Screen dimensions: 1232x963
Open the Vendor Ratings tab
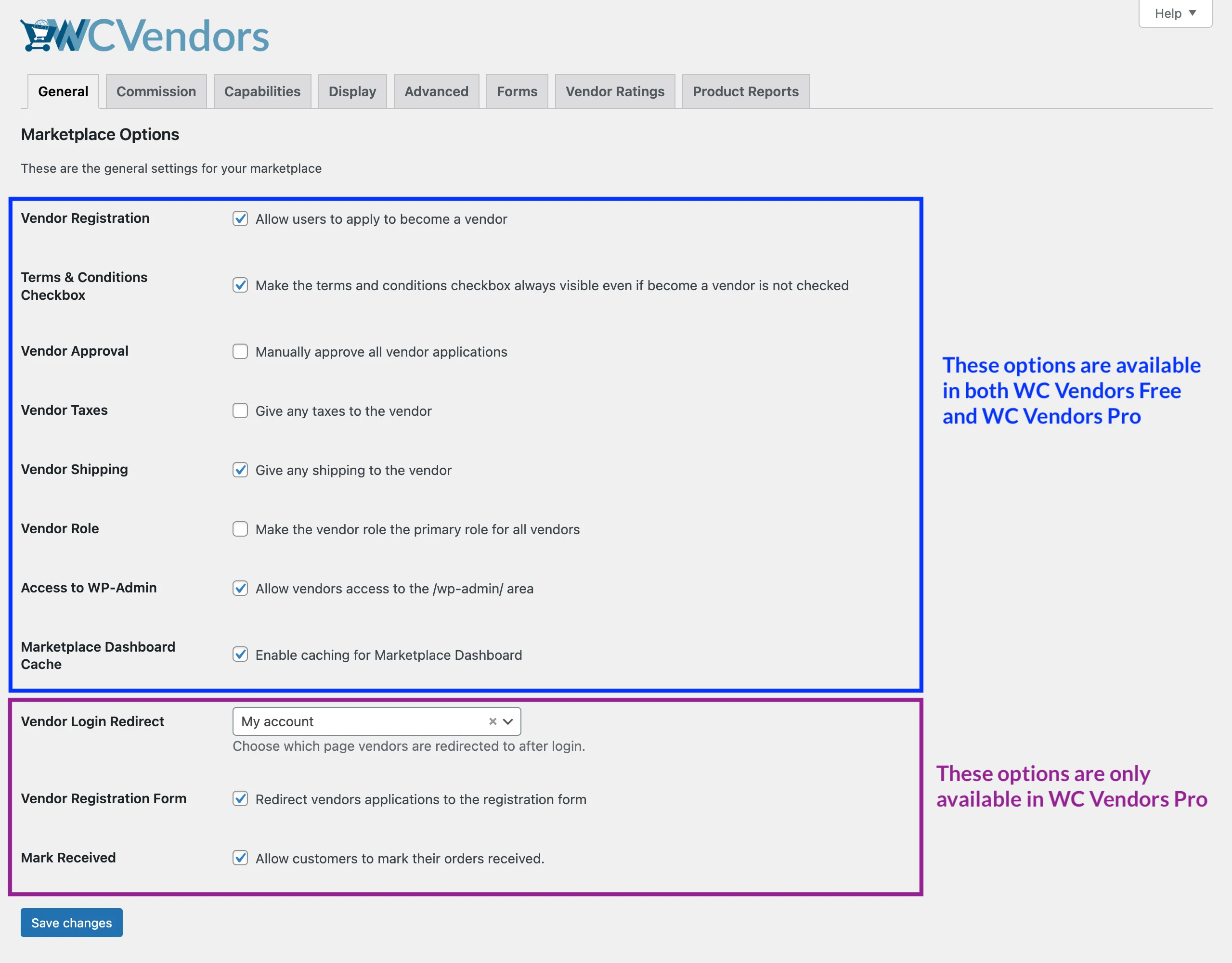(x=615, y=91)
